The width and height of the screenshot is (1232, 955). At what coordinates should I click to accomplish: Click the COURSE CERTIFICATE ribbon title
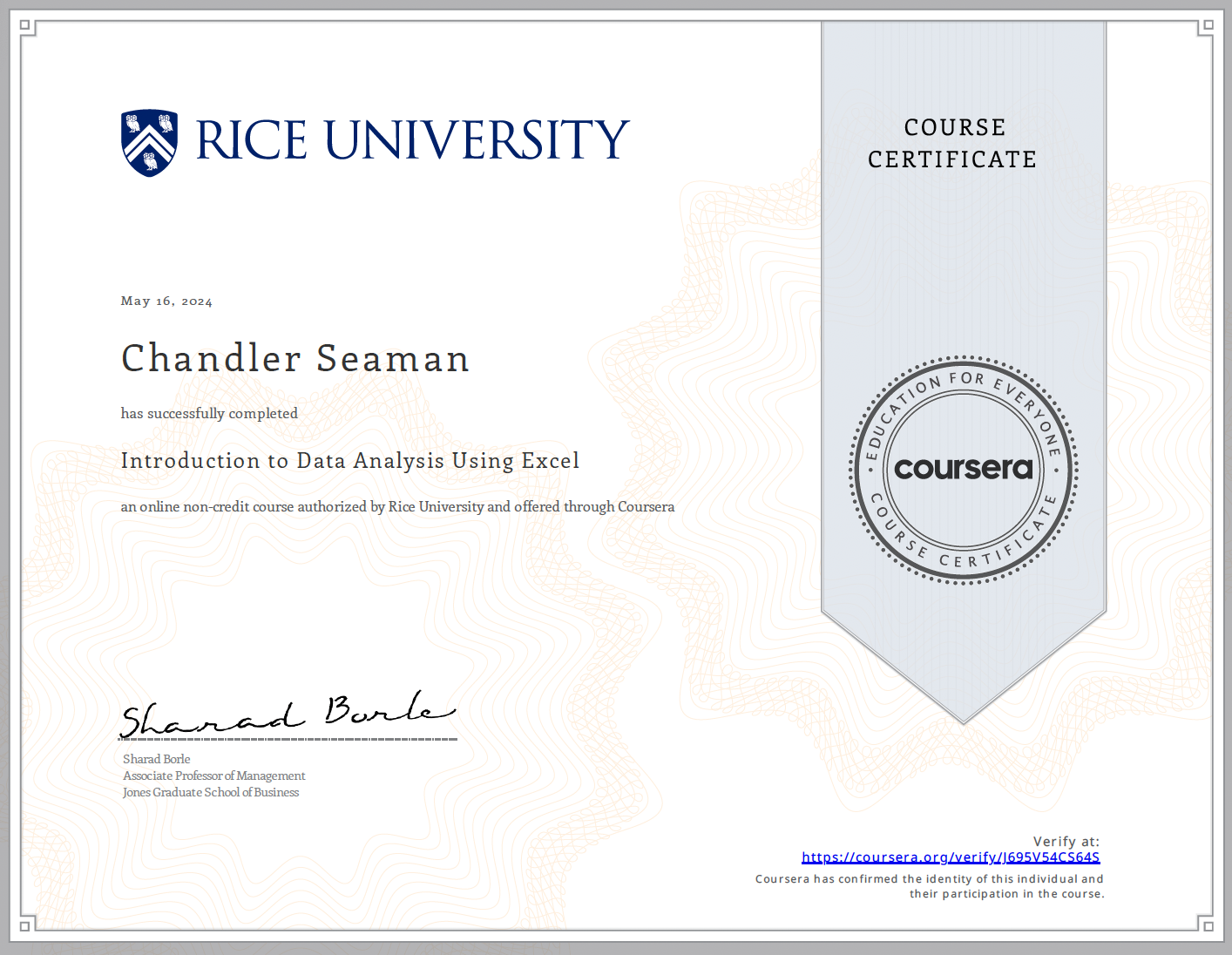tap(953, 144)
